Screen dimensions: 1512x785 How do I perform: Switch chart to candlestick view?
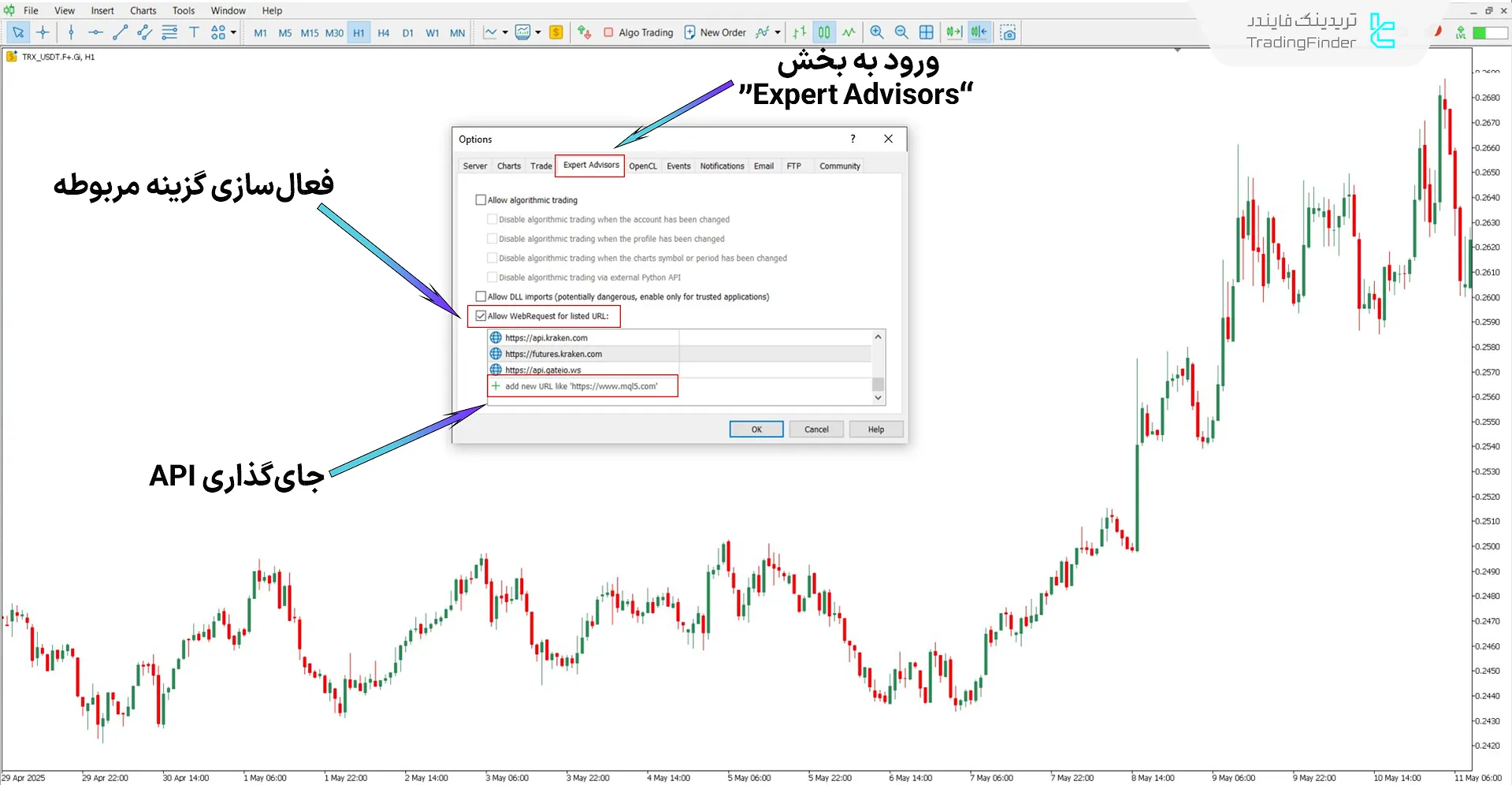click(x=823, y=32)
